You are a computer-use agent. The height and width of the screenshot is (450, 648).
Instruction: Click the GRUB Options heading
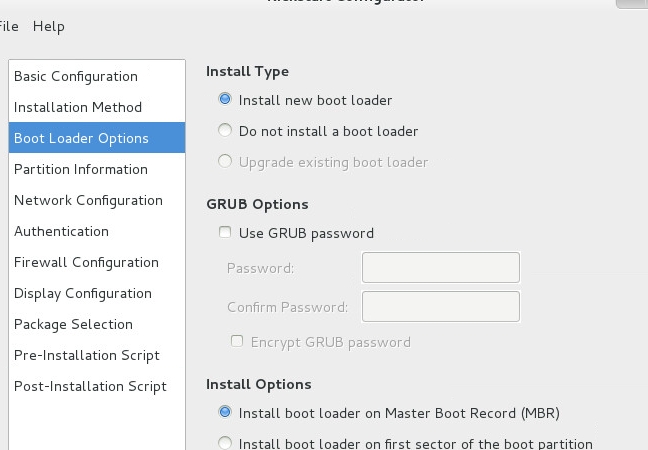pos(257,204)
